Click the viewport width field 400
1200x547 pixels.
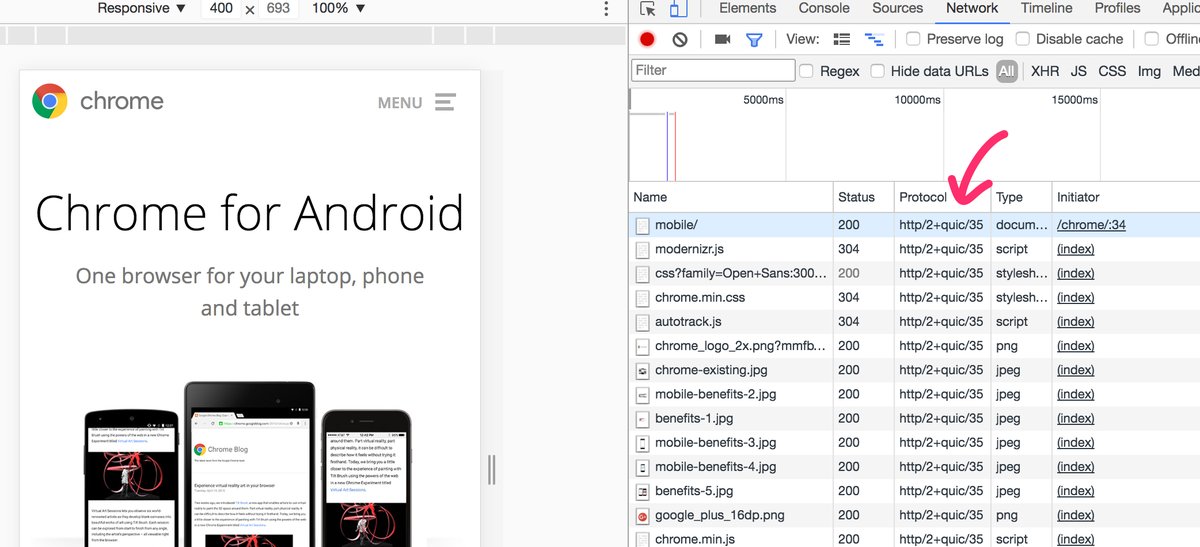[x=221, y=8]
